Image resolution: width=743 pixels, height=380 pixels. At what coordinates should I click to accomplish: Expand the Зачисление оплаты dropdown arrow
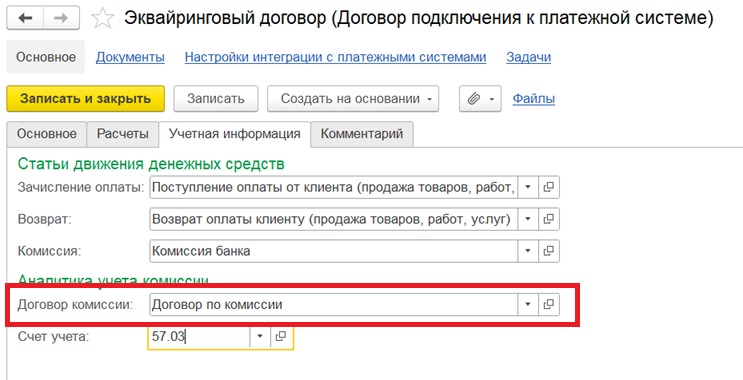pyautogui.click(x=528, y=187)
